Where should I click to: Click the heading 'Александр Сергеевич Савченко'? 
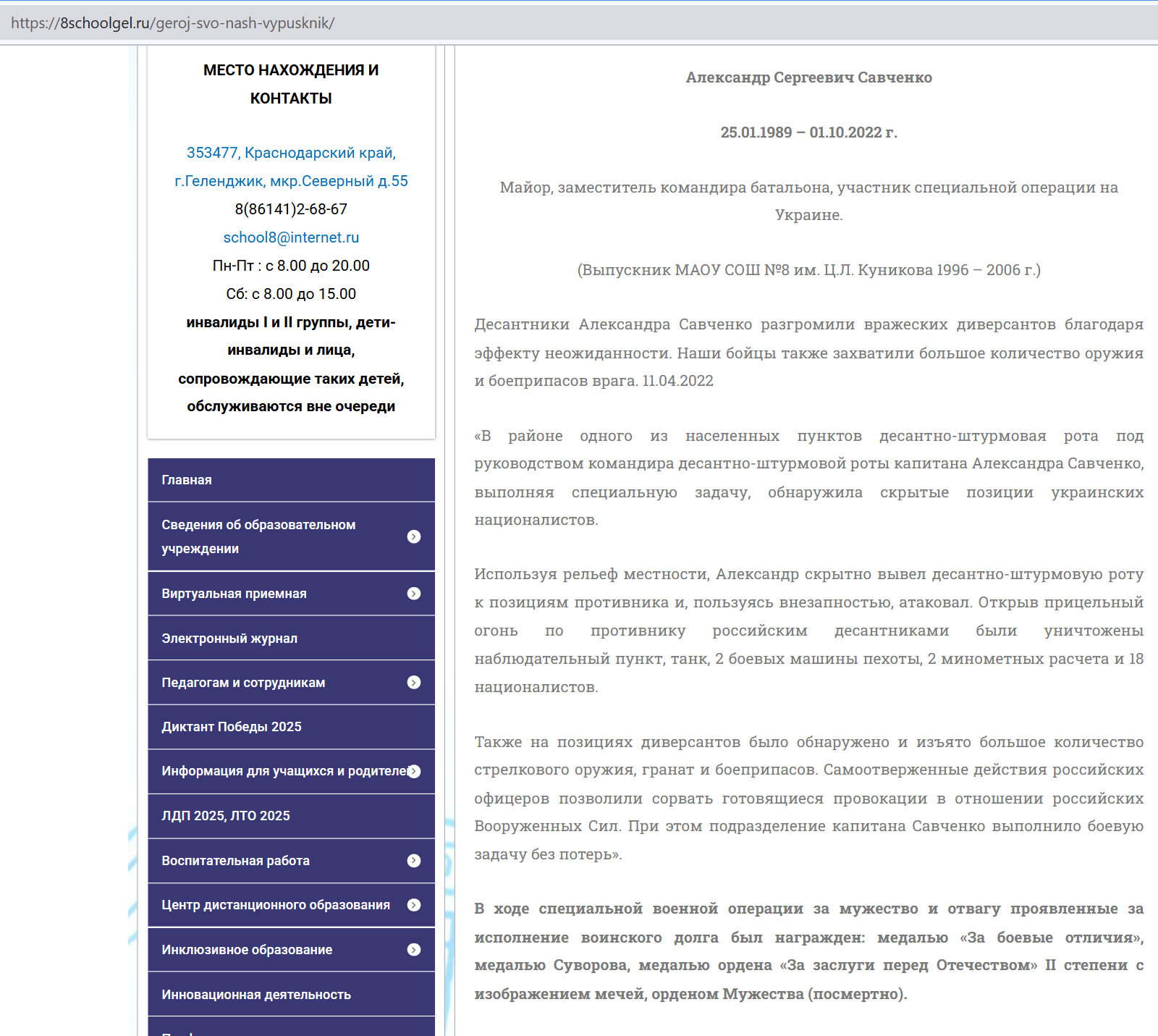pos(809,77)
